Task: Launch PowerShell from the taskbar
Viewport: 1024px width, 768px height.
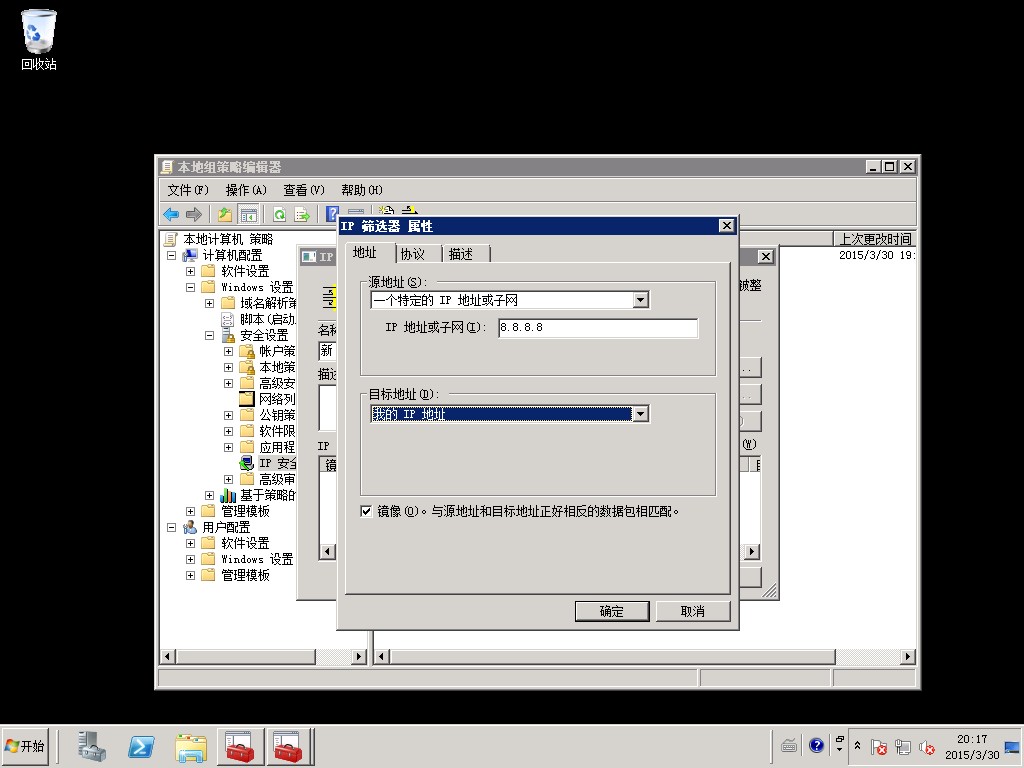Action: 141,746
